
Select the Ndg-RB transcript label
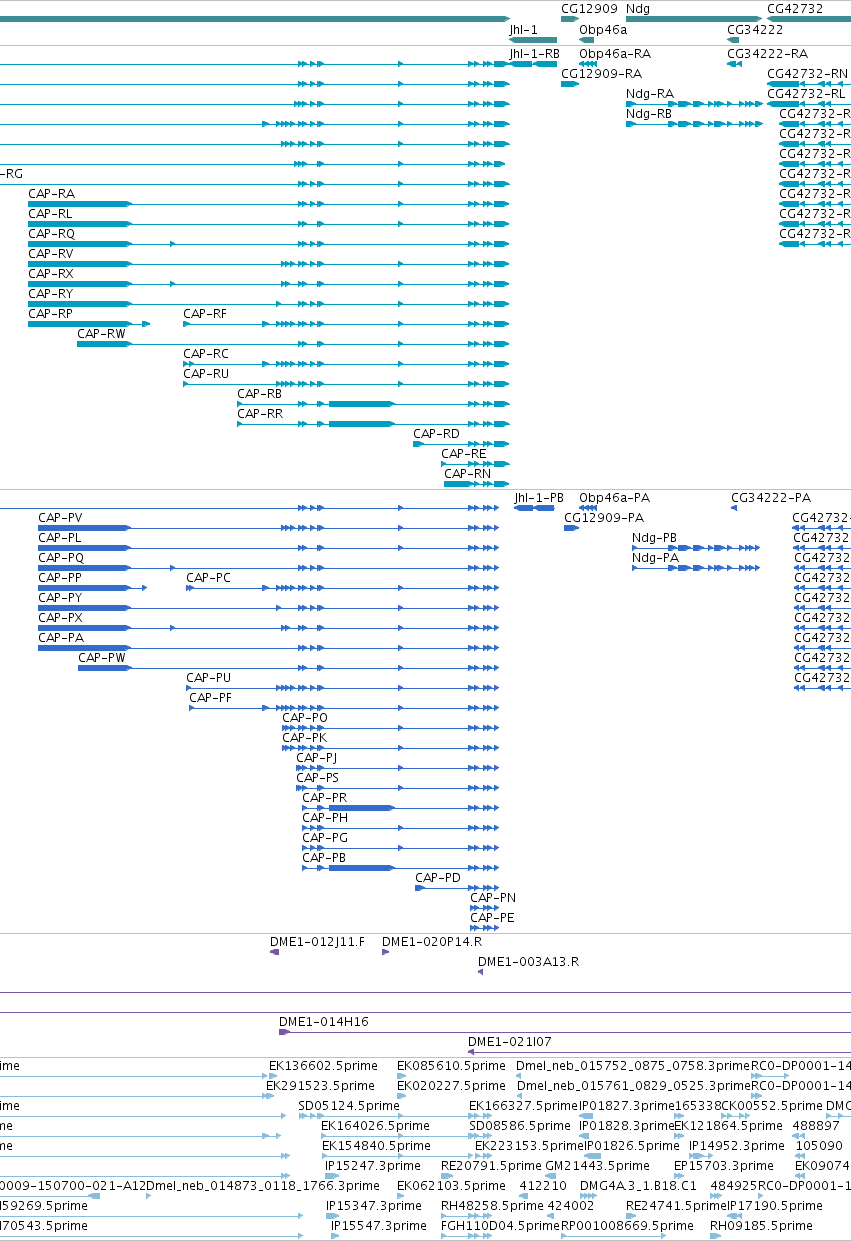(649, 114)
